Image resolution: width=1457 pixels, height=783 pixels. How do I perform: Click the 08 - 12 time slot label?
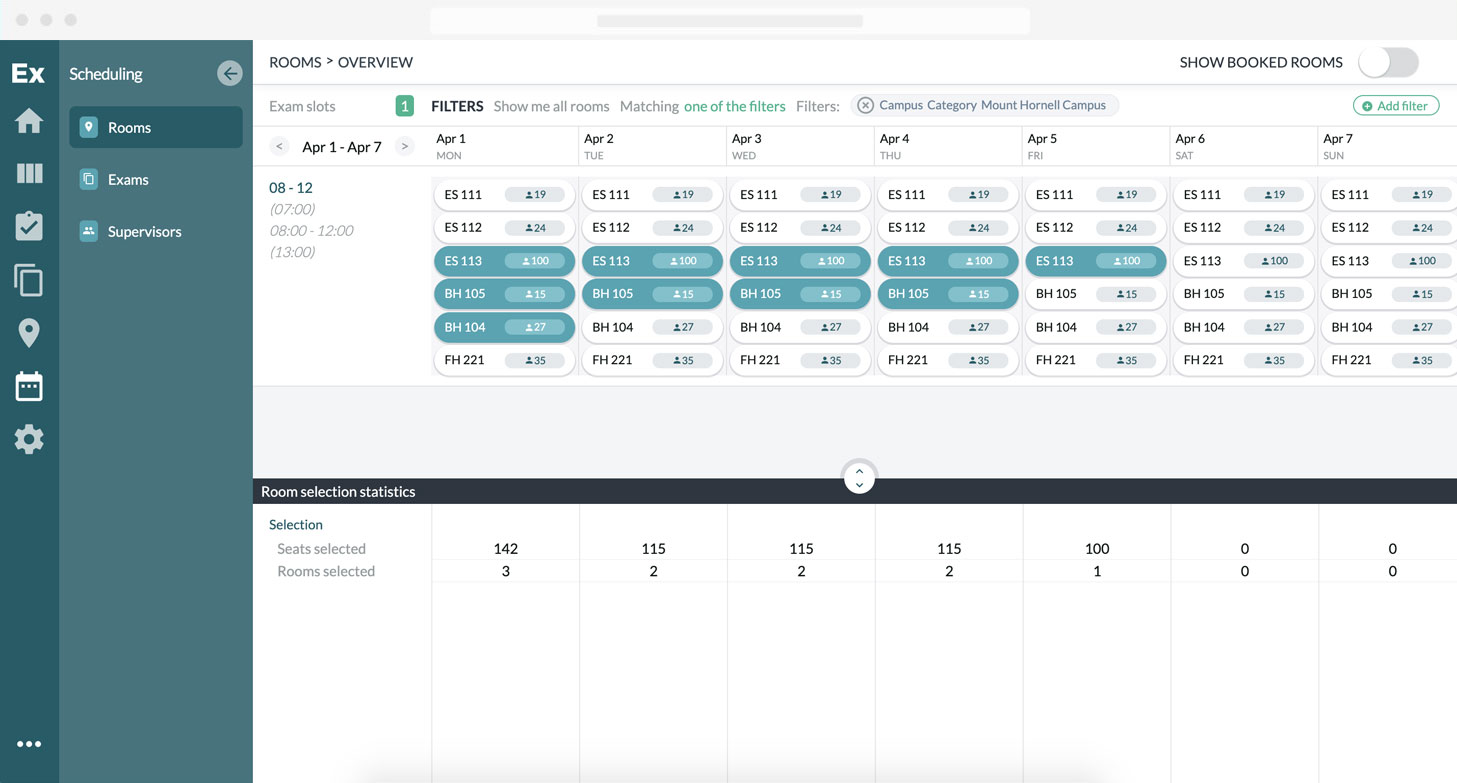(x=291, y=187)
